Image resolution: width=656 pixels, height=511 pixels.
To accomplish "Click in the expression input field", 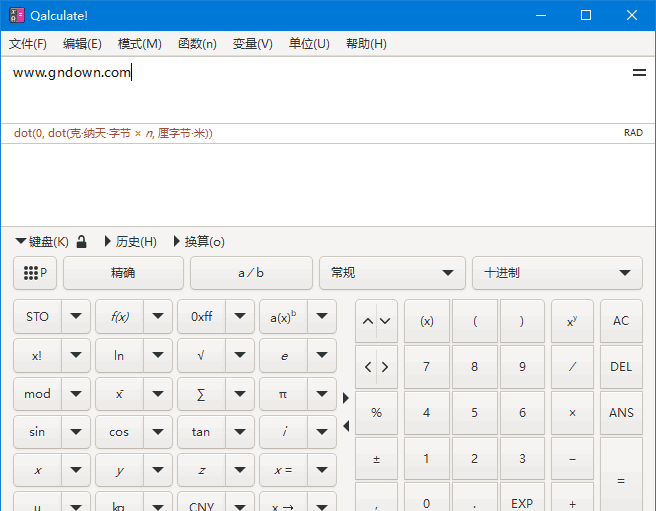I will click(x=318, y=90).
